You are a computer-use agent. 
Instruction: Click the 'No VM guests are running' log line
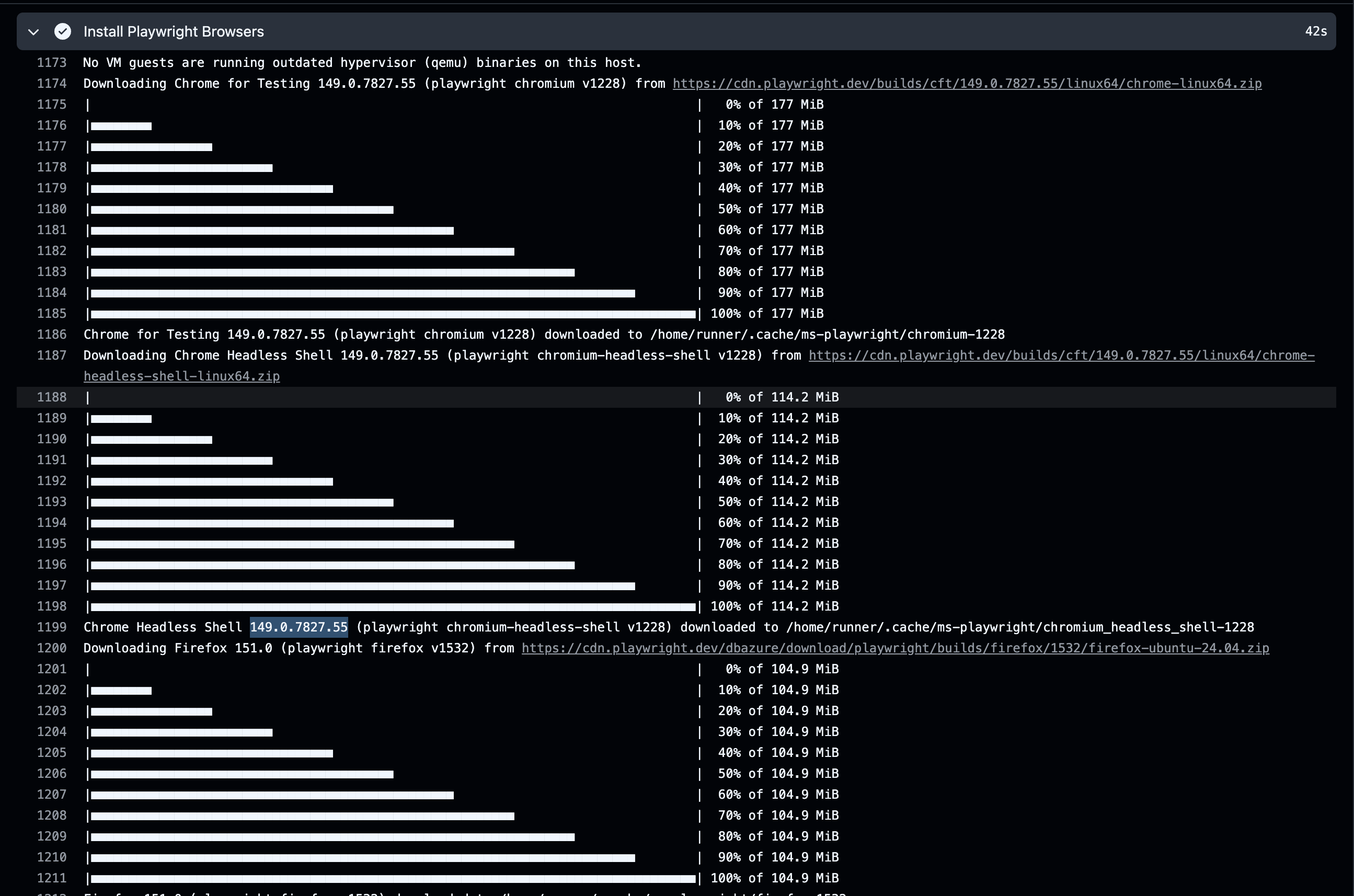click(362, 63)
